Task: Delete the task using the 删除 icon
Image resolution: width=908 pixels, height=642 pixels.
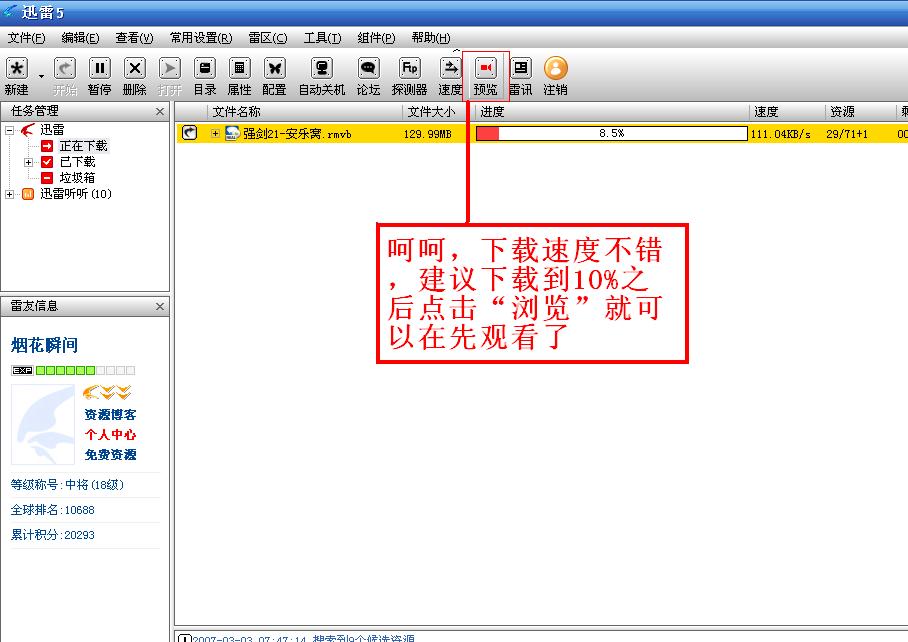Action: [x=134, y=68]
